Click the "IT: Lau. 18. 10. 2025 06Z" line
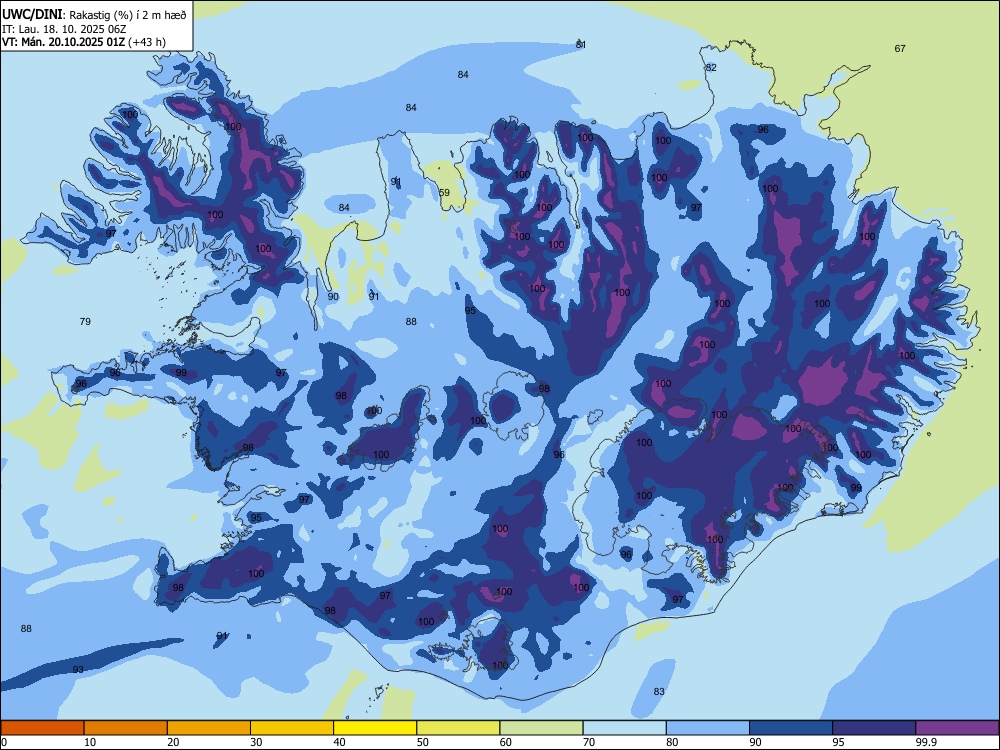Image resolution: width=1000 pixels, height=750 pixels. [64, 29]
